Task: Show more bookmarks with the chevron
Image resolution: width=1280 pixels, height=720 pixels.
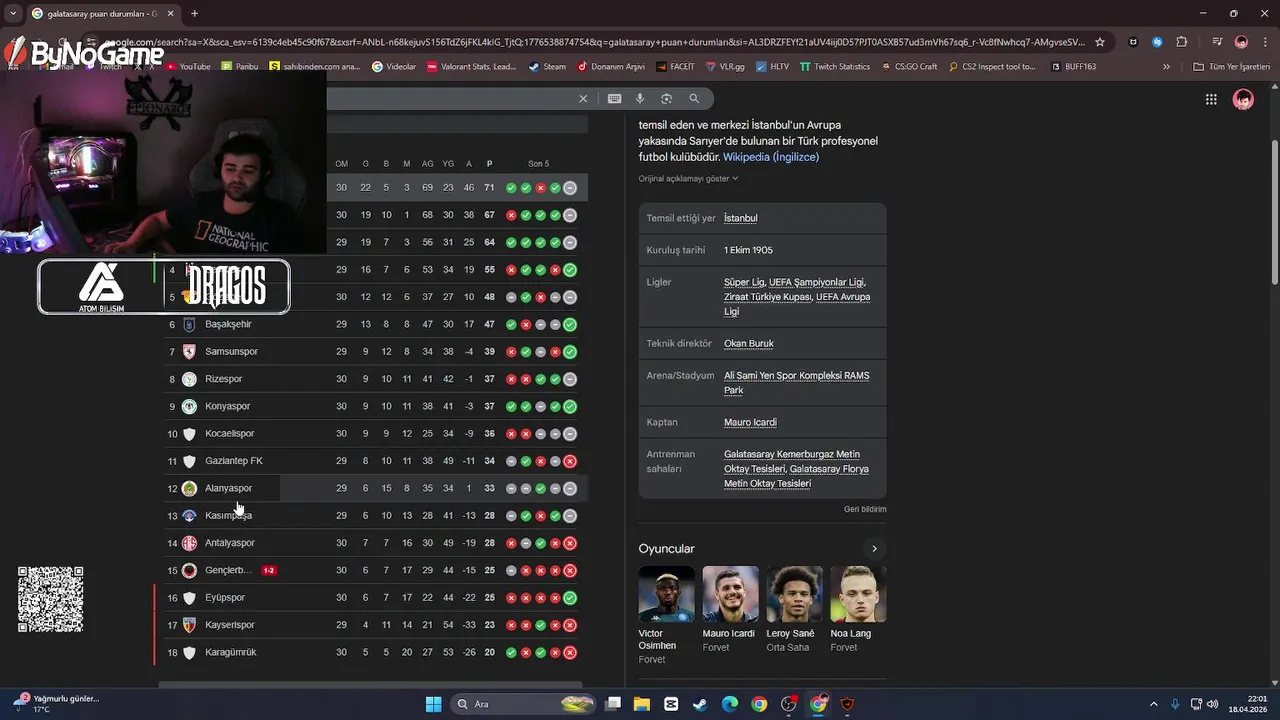Action: pyautogui.click(x=1166, y=67)
